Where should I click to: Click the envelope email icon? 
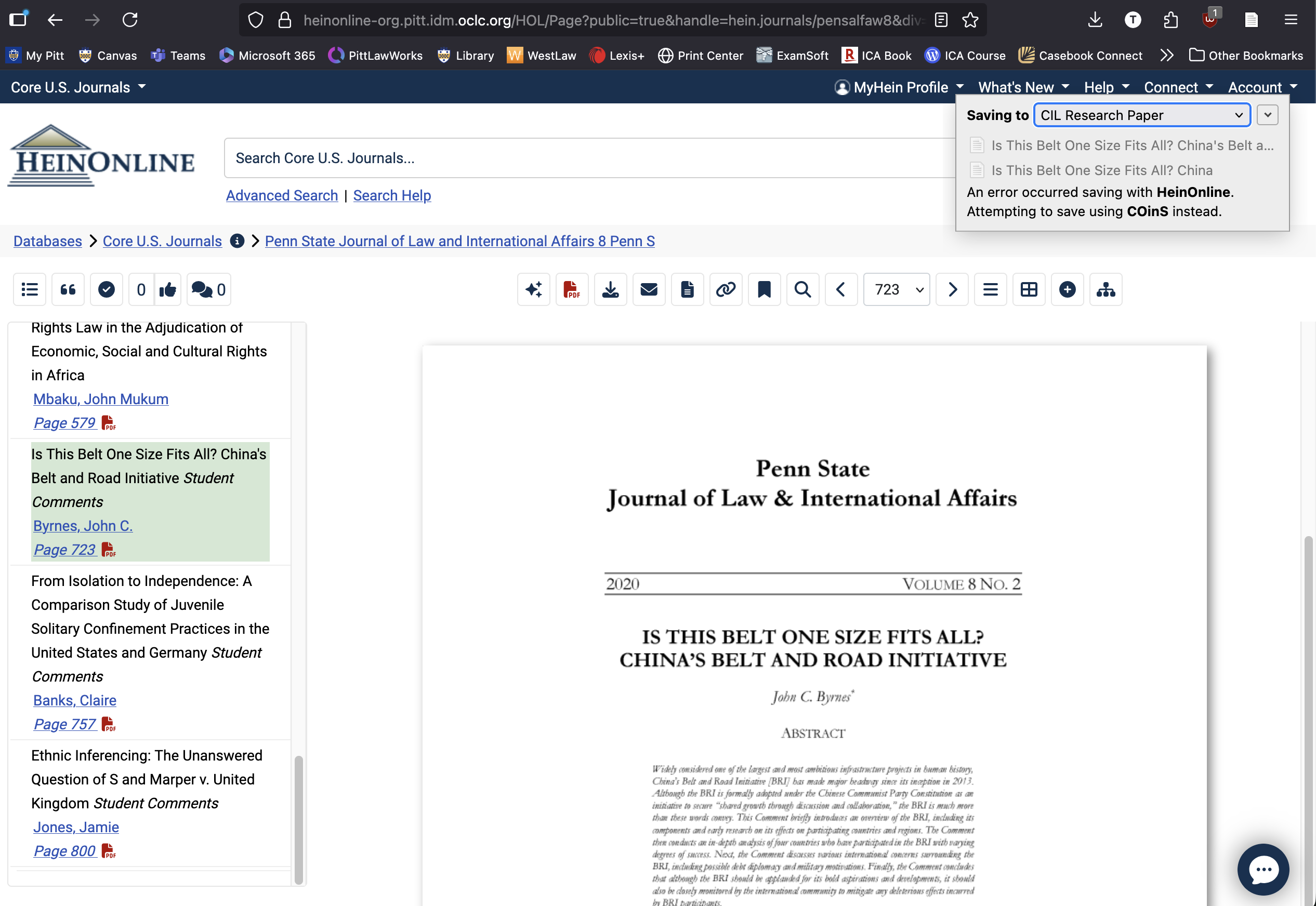point(649,289)
